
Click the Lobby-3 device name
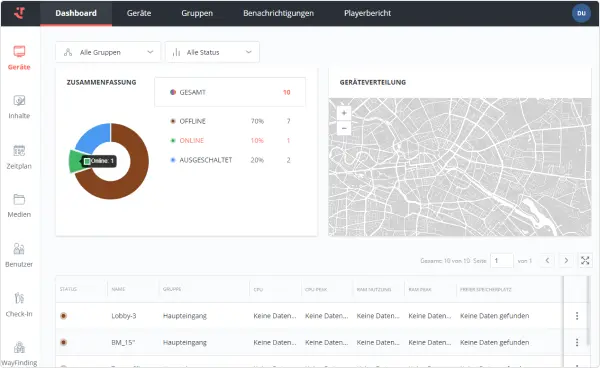[x=124, y=316]
